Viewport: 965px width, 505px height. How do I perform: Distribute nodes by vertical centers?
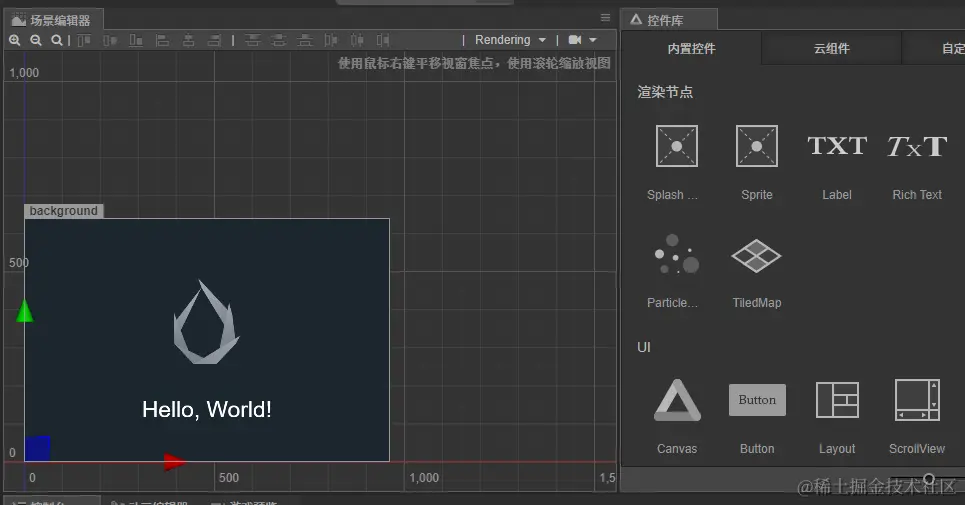click(279, 41)
